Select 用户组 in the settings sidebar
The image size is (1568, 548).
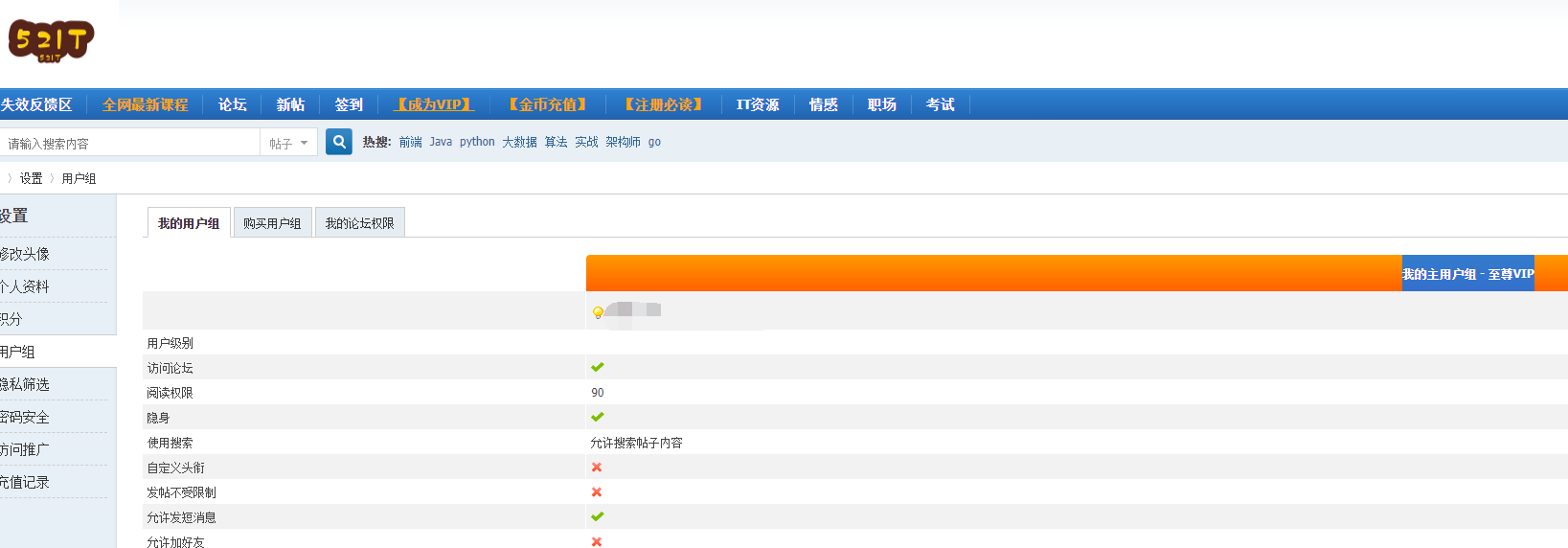click(x=57, y=352)
